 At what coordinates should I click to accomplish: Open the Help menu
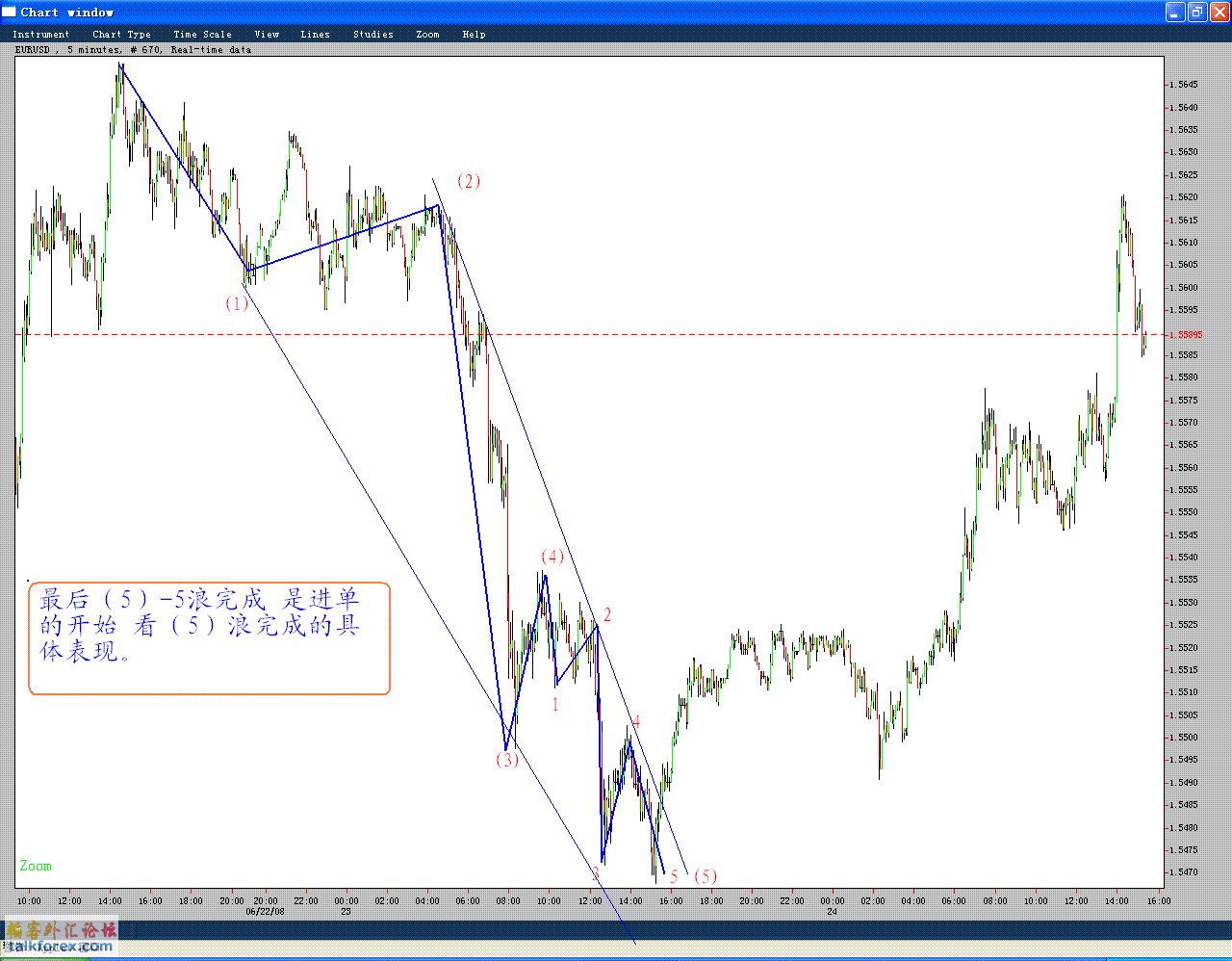pyautogui.click(x=474, y=34)
